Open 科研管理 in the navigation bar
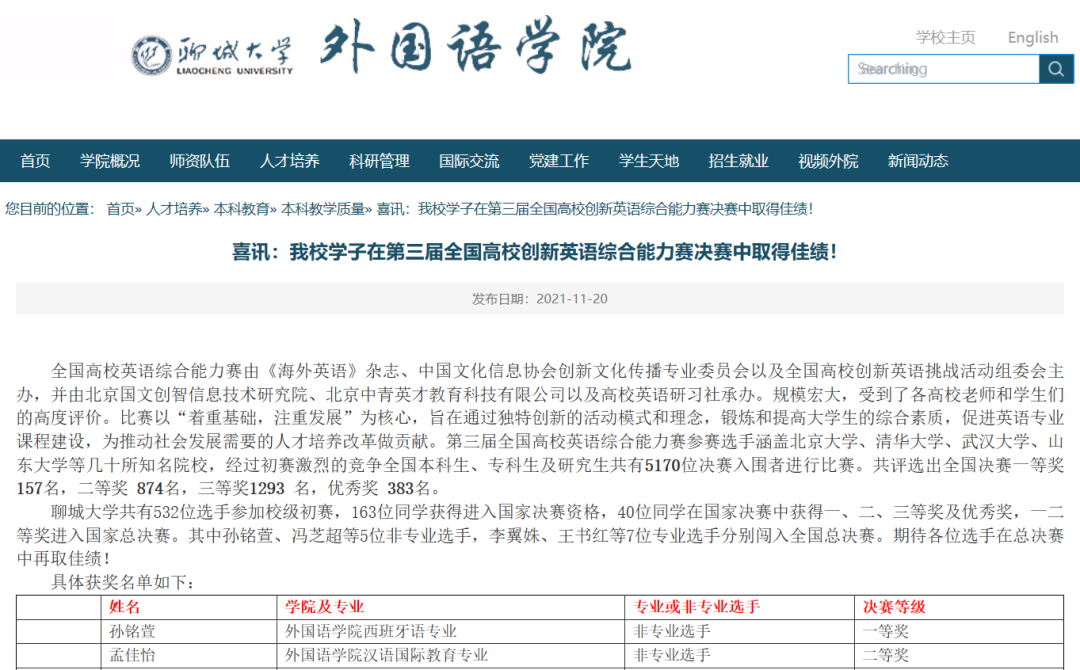Screen dimensions: 1080x670 tap(380, 161)
